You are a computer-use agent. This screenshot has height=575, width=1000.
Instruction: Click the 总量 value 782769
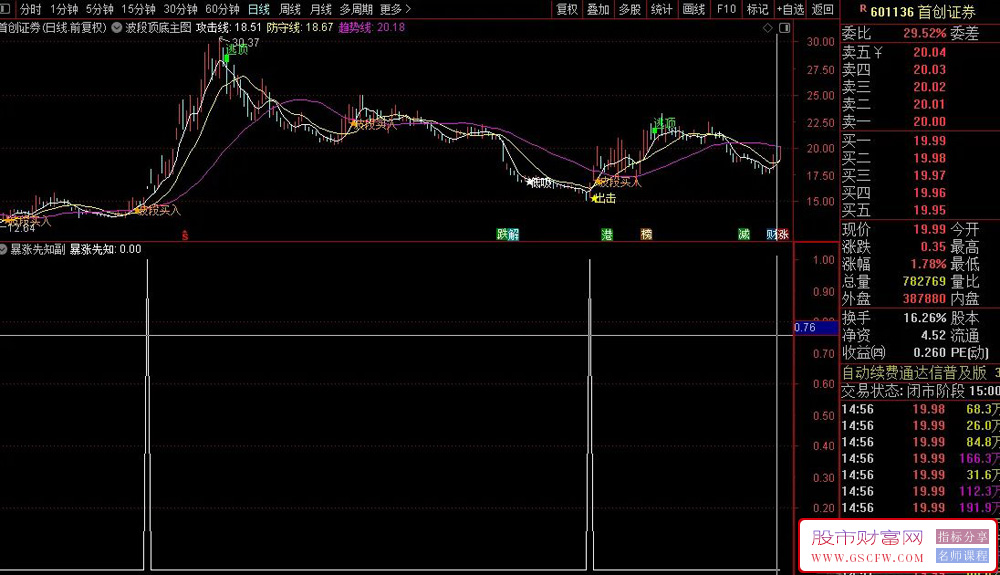tap(924, 281)
